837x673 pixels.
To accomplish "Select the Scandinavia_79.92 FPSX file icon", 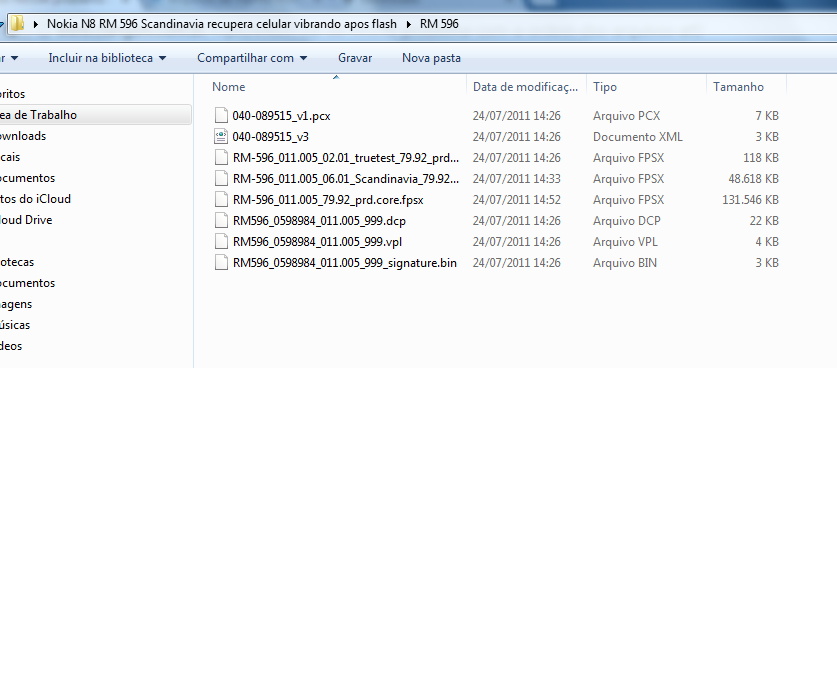I will point(221,178).
